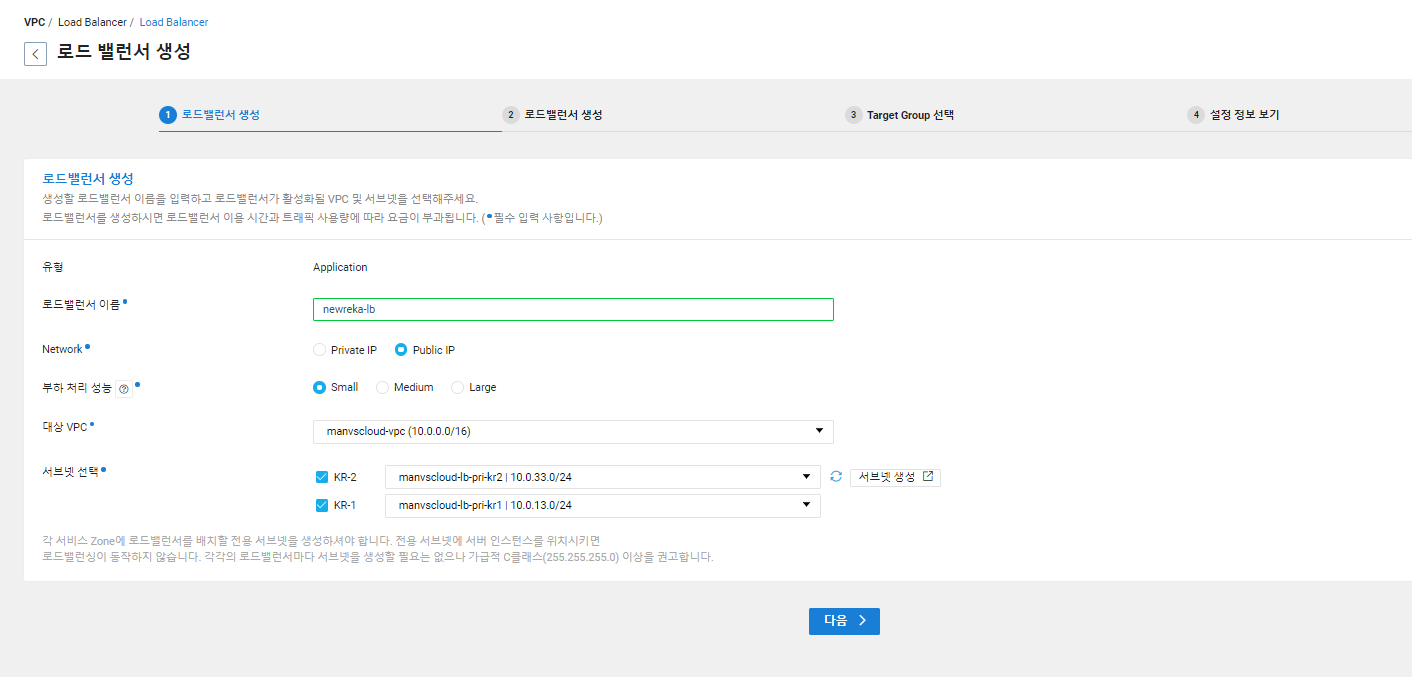Image resolution: width=1412 pixels, height=677 pixels.
Task: Select the Private IP radio button
Action: [317, 349]
